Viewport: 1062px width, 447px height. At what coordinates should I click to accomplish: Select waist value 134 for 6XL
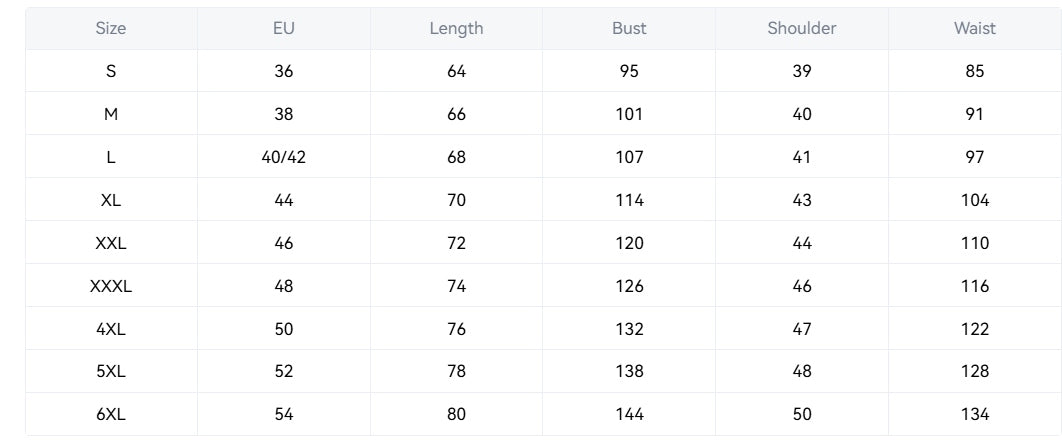[975, 414]
